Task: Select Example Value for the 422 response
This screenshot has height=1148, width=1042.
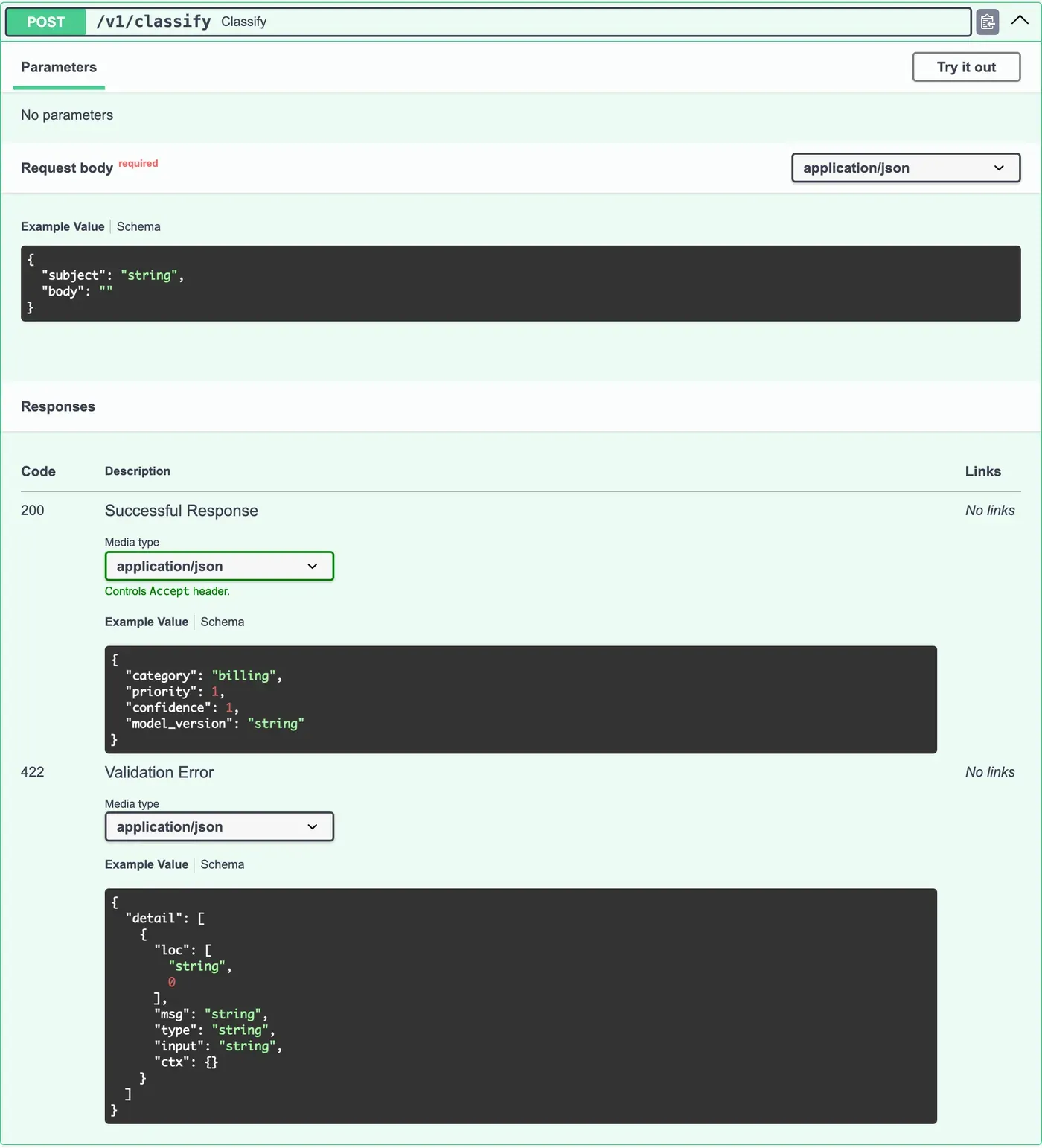Action: pos(147,865)
